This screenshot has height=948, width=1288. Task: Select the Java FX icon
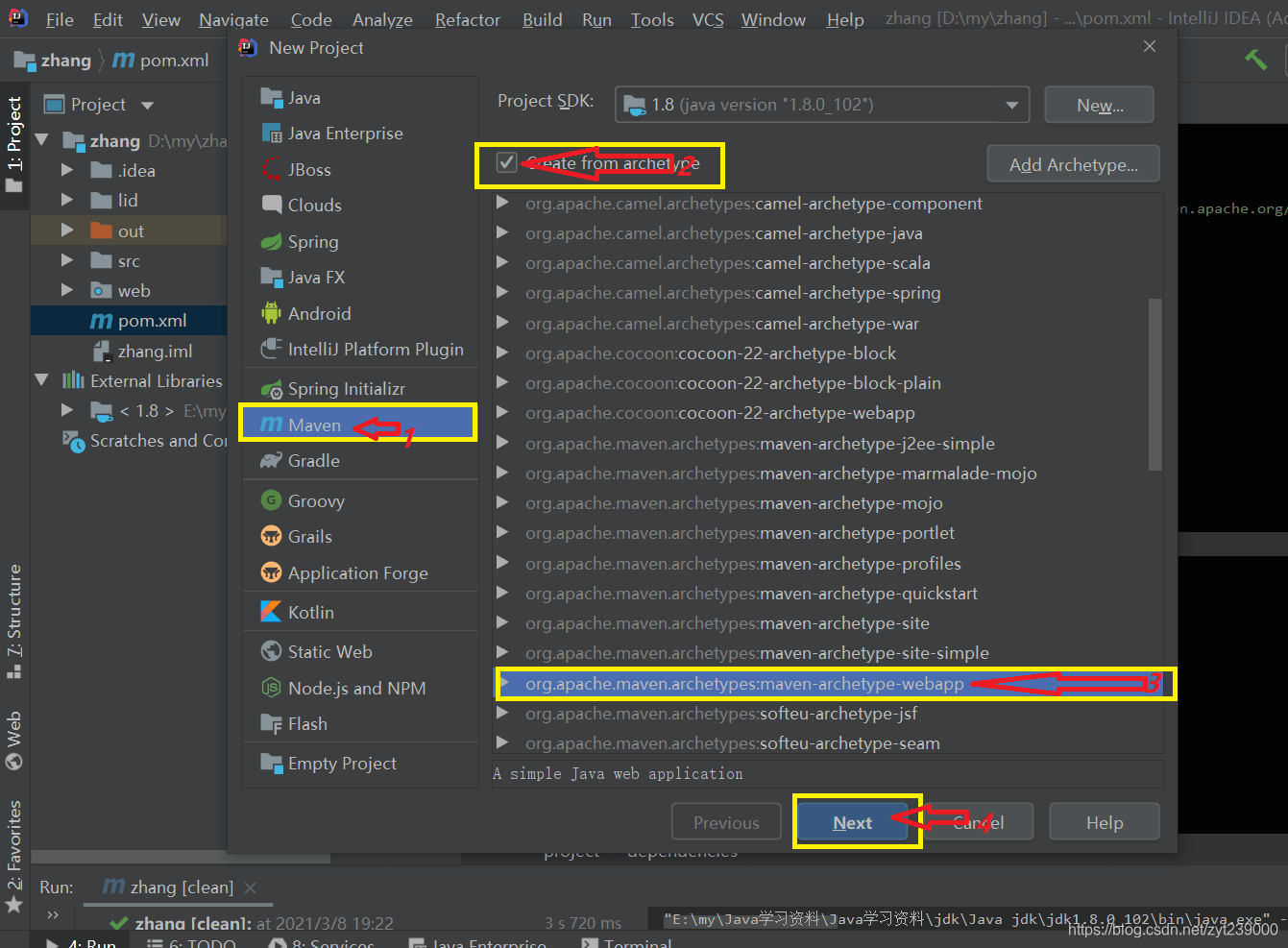pyautogui.click(x=272, y=278)
